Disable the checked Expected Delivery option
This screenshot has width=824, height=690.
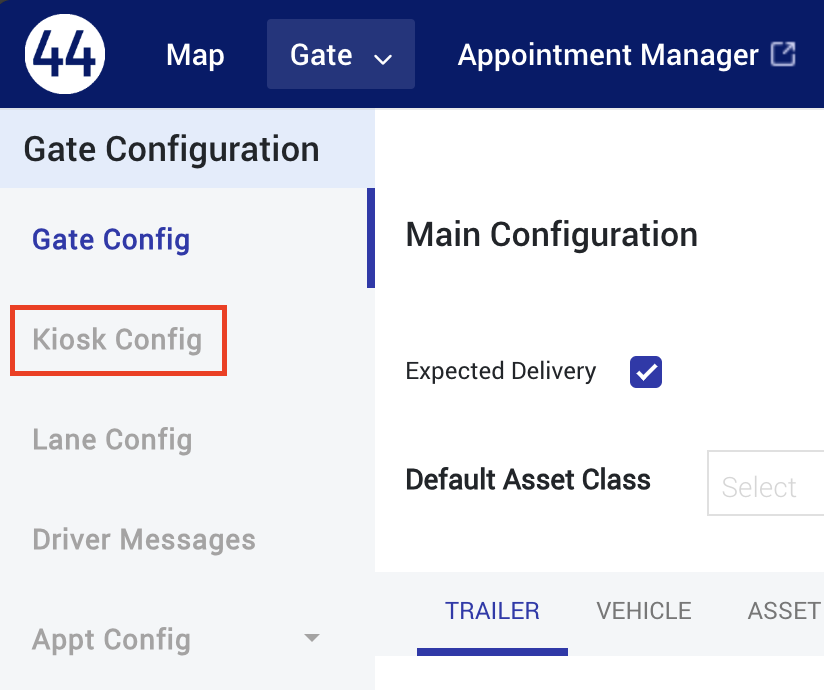[x=645, y=371]
